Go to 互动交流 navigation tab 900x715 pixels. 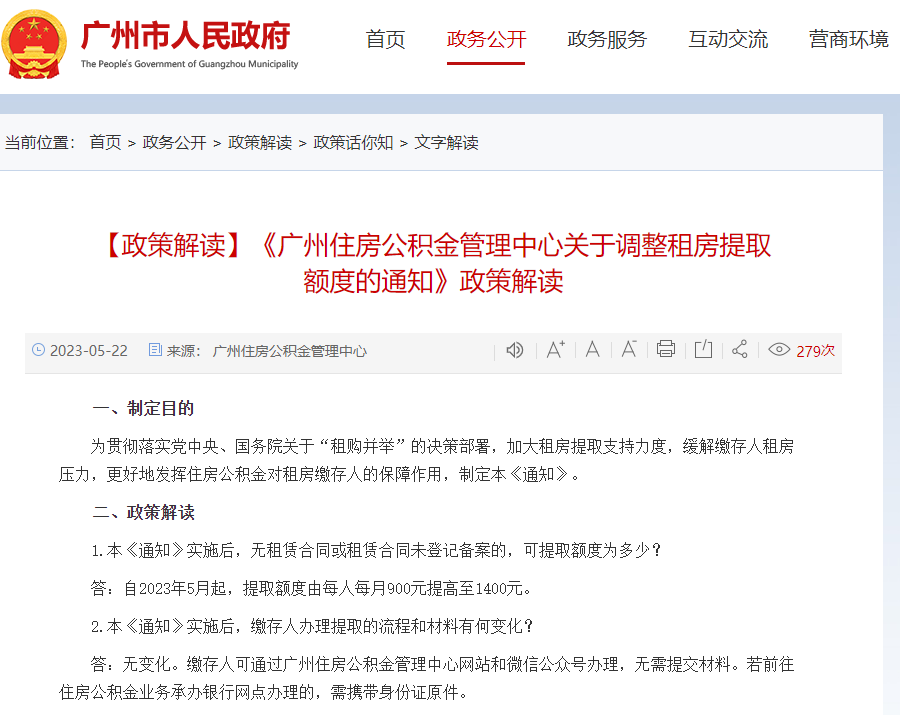[x=728, y=39]
